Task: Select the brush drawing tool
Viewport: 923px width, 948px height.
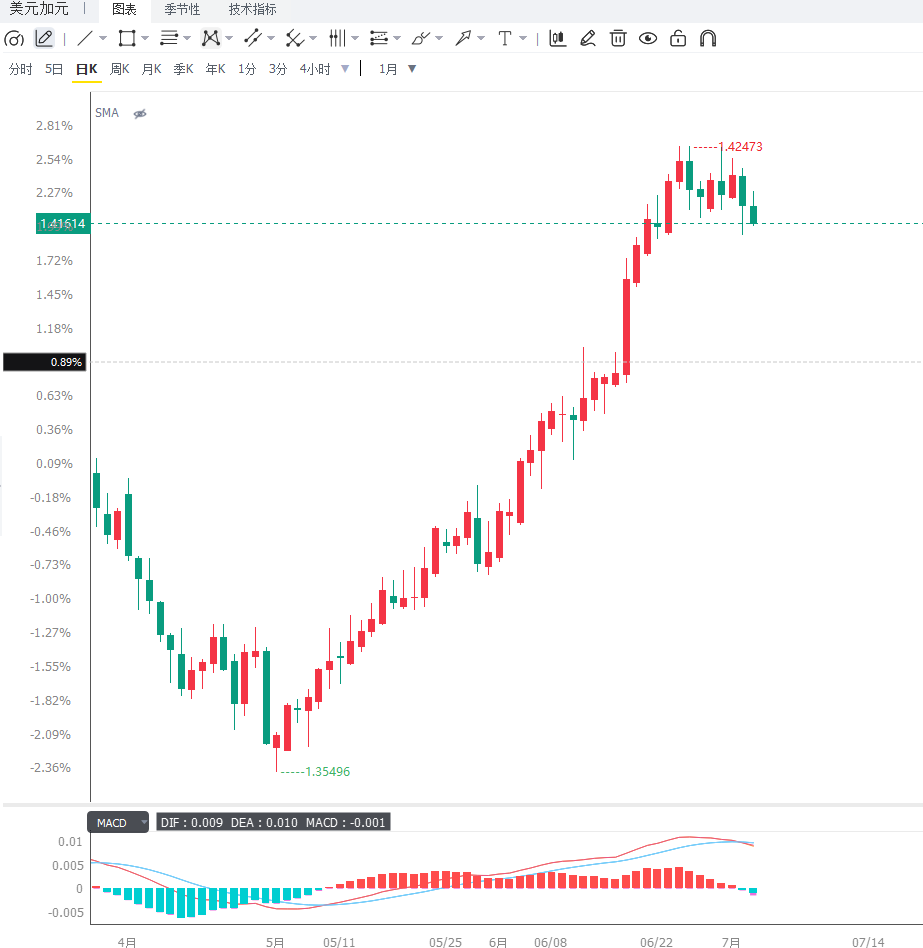Action: tap(421, 39)
